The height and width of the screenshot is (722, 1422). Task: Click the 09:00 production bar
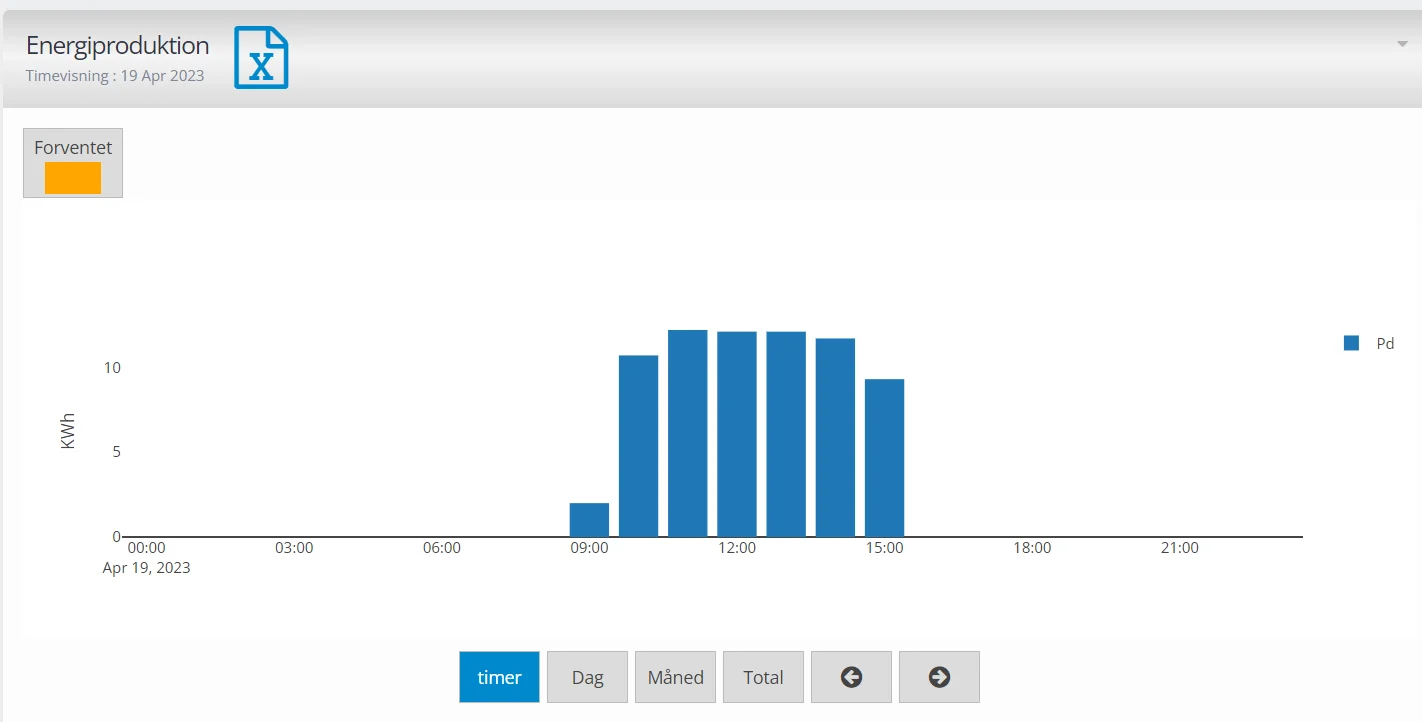click(589, 520)
